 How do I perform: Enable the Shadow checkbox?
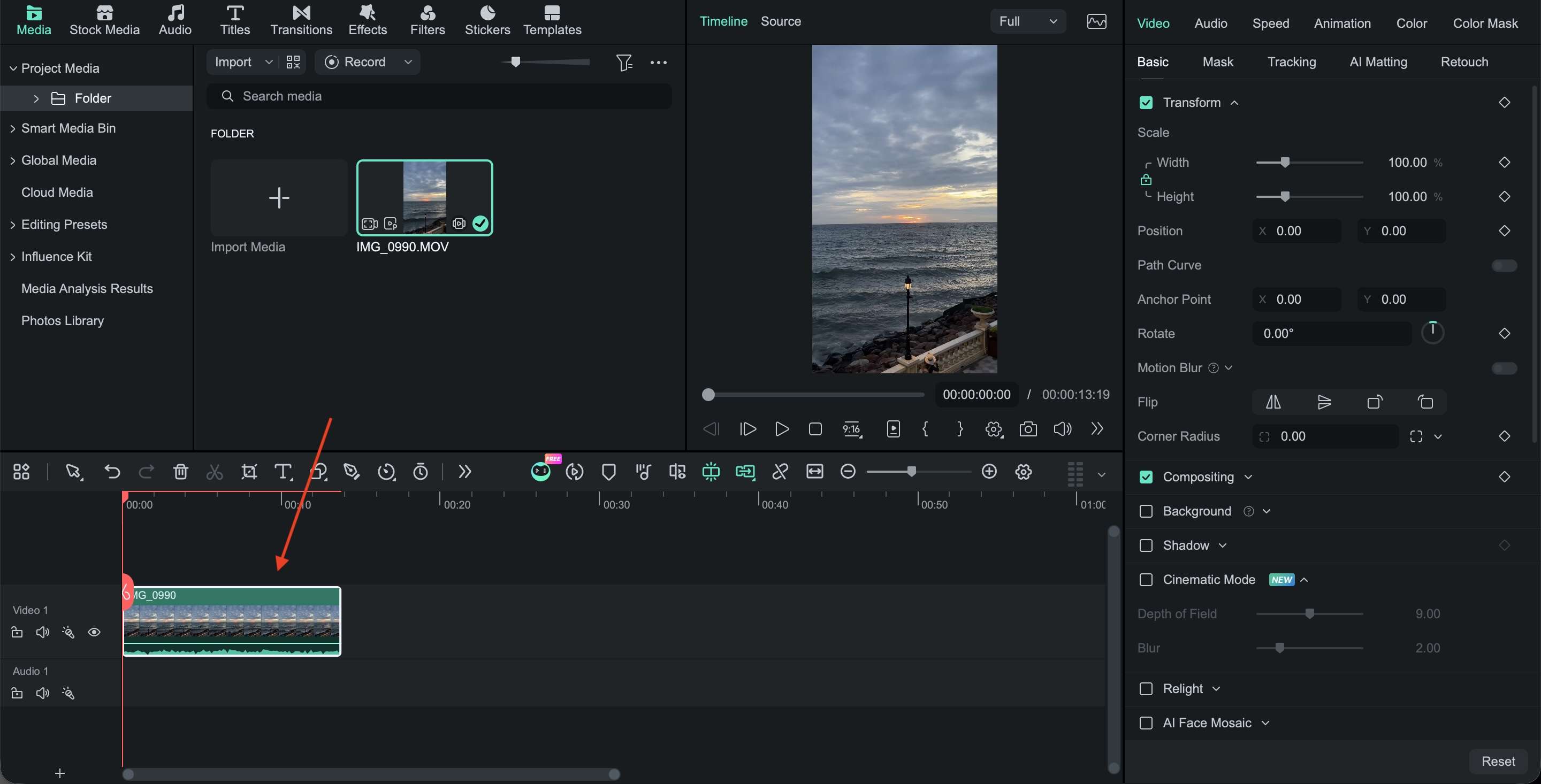coord(1146,545)
